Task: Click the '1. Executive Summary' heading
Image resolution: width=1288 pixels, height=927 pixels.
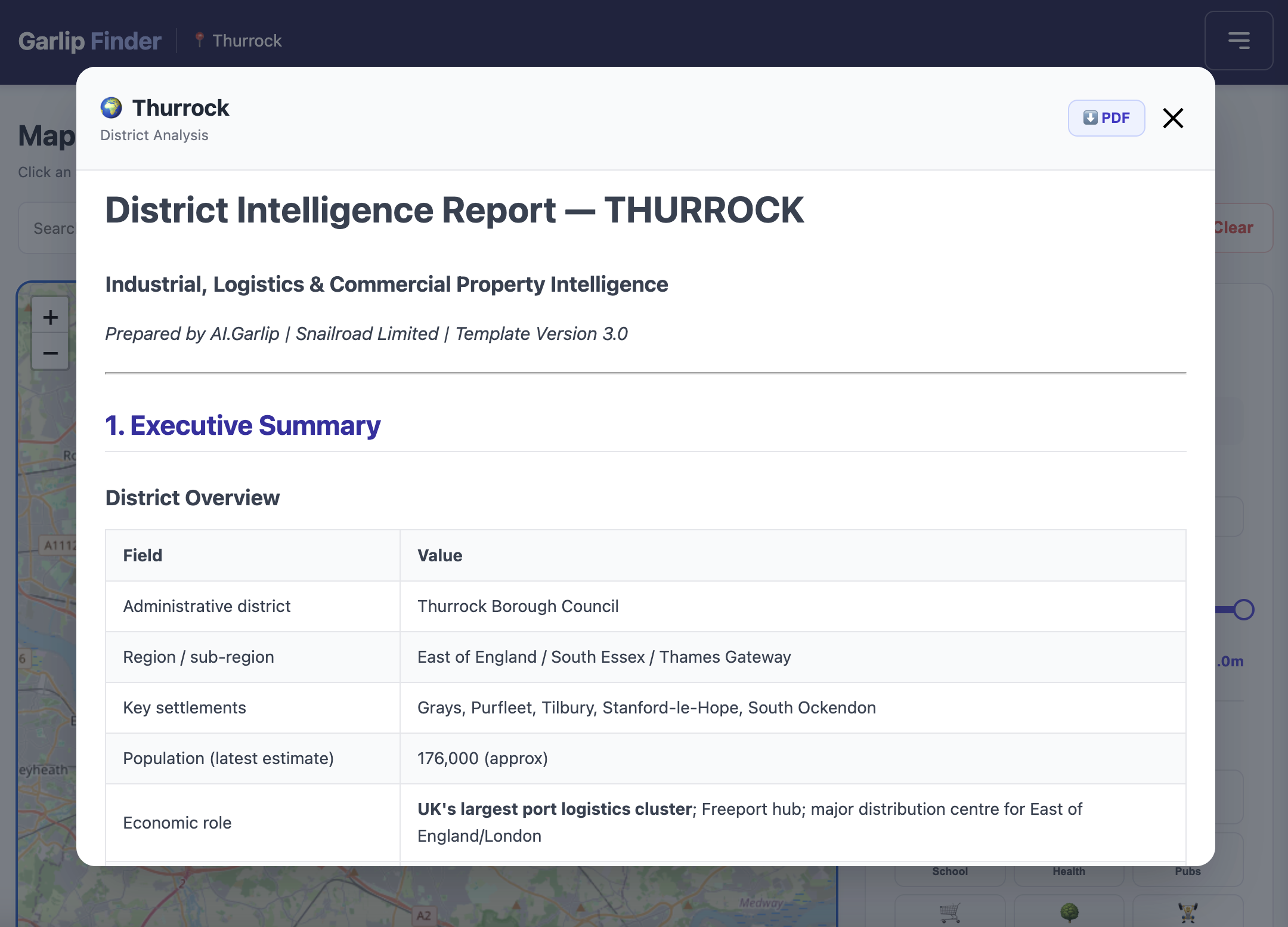Action: tap(243, 425)
